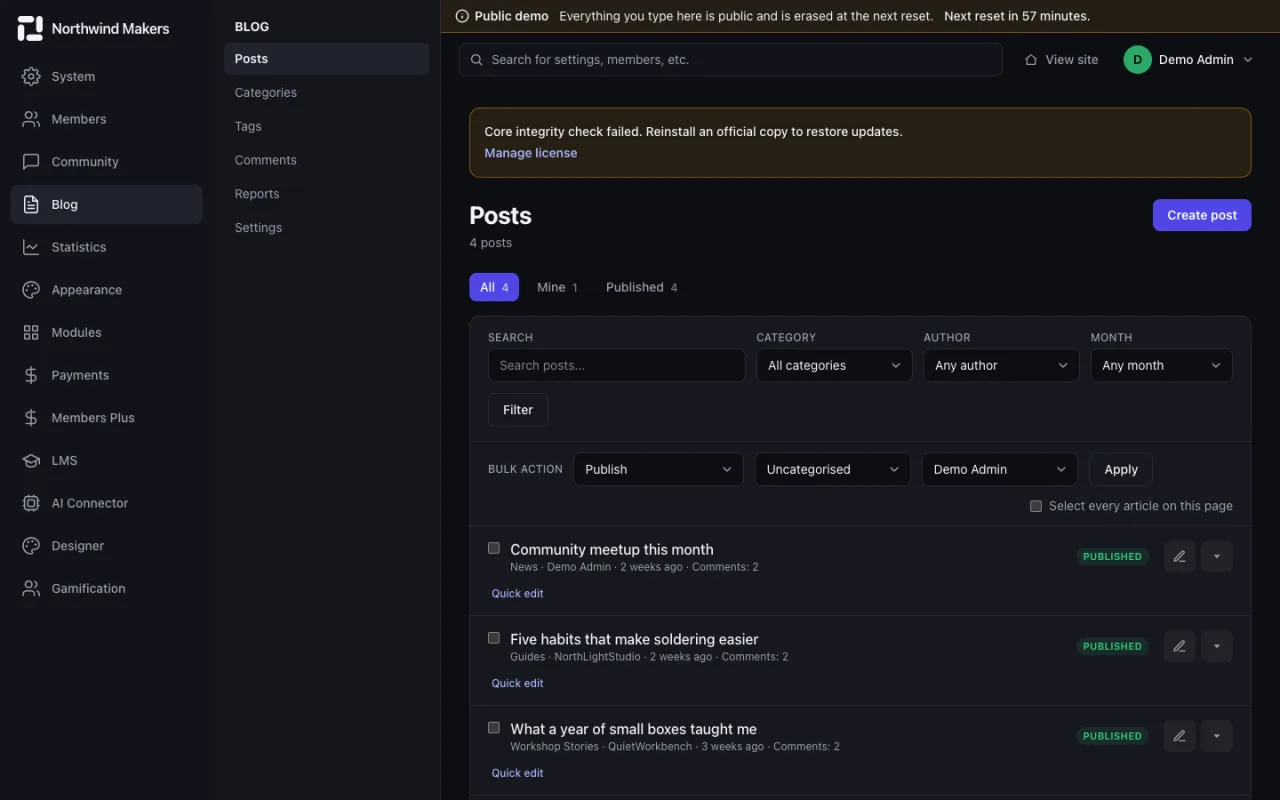Click the Members people icon in sidebar
The width and height of the screenshot is (1280, 800).
tap(31, 119)
